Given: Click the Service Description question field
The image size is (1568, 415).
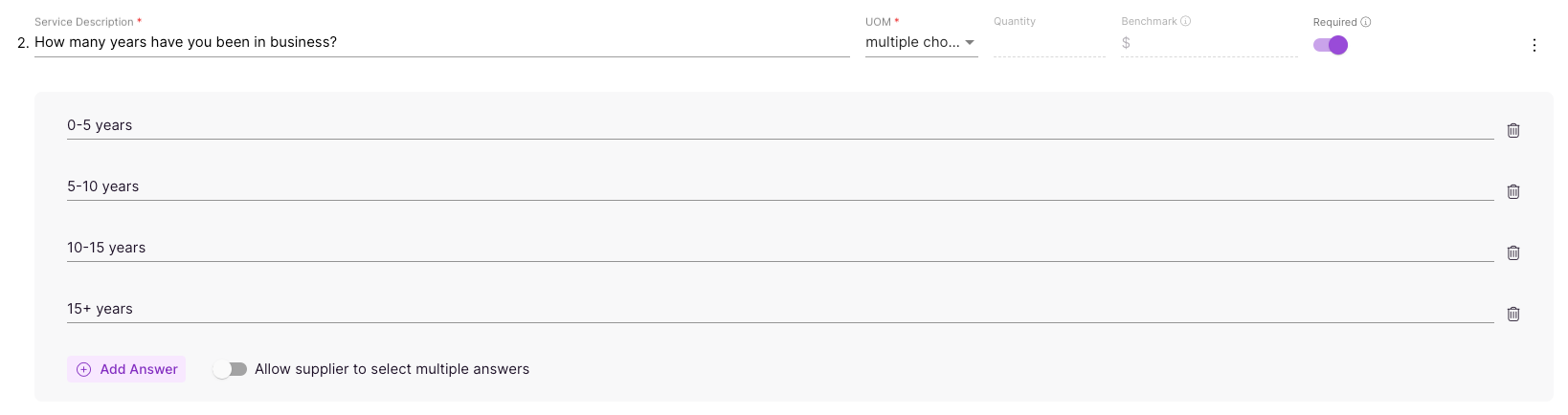Looking at the screenshot, I should tap(442, 42).
